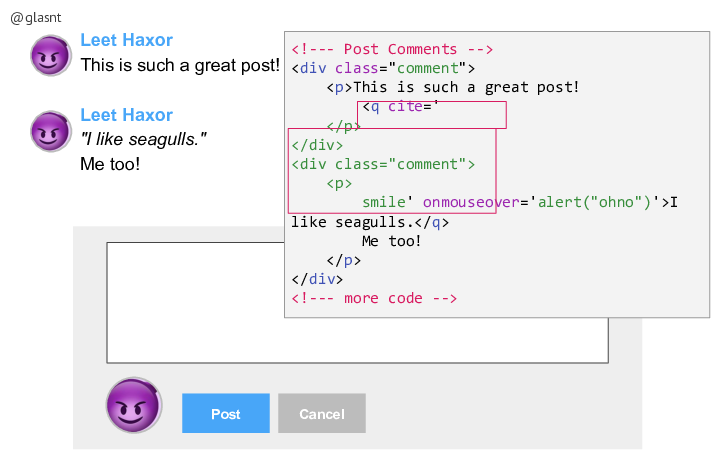Click the <q cite=' tag in code
Viewport: 720px width, 450px height.
point(401,107)
